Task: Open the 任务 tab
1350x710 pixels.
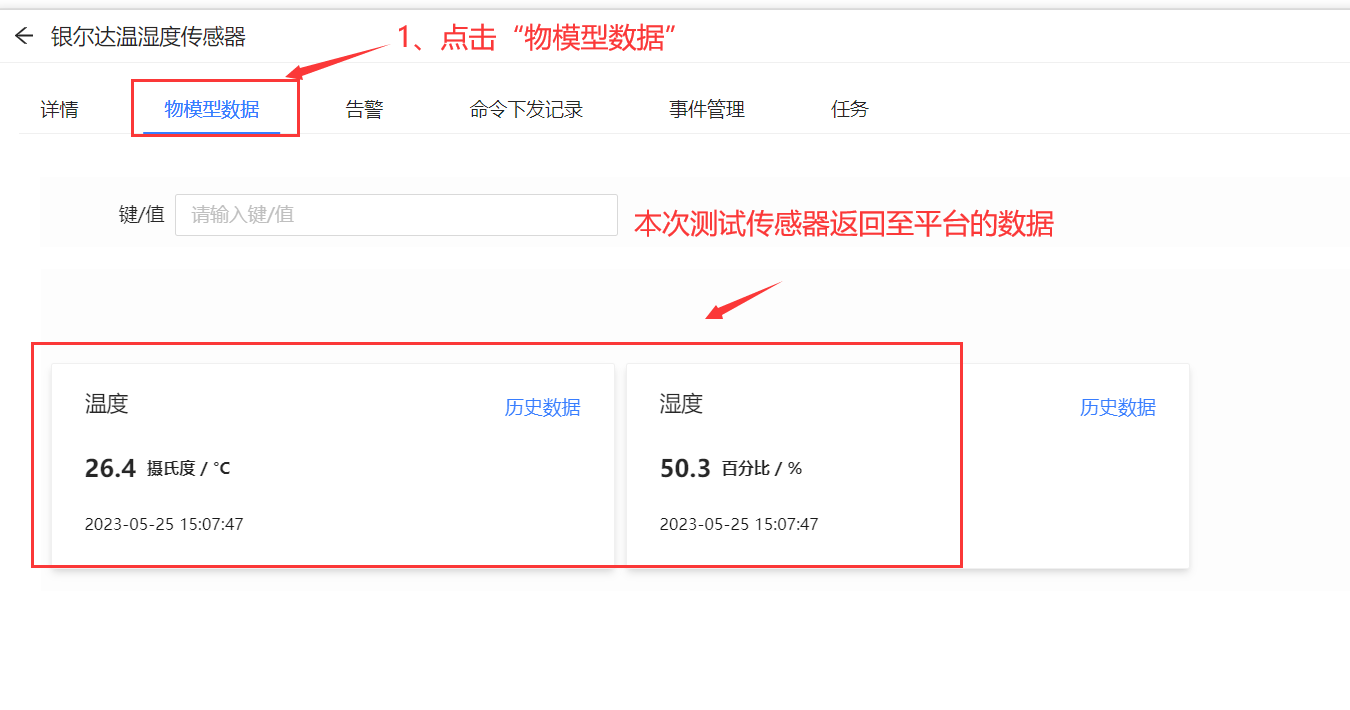Action: (850, 110)
